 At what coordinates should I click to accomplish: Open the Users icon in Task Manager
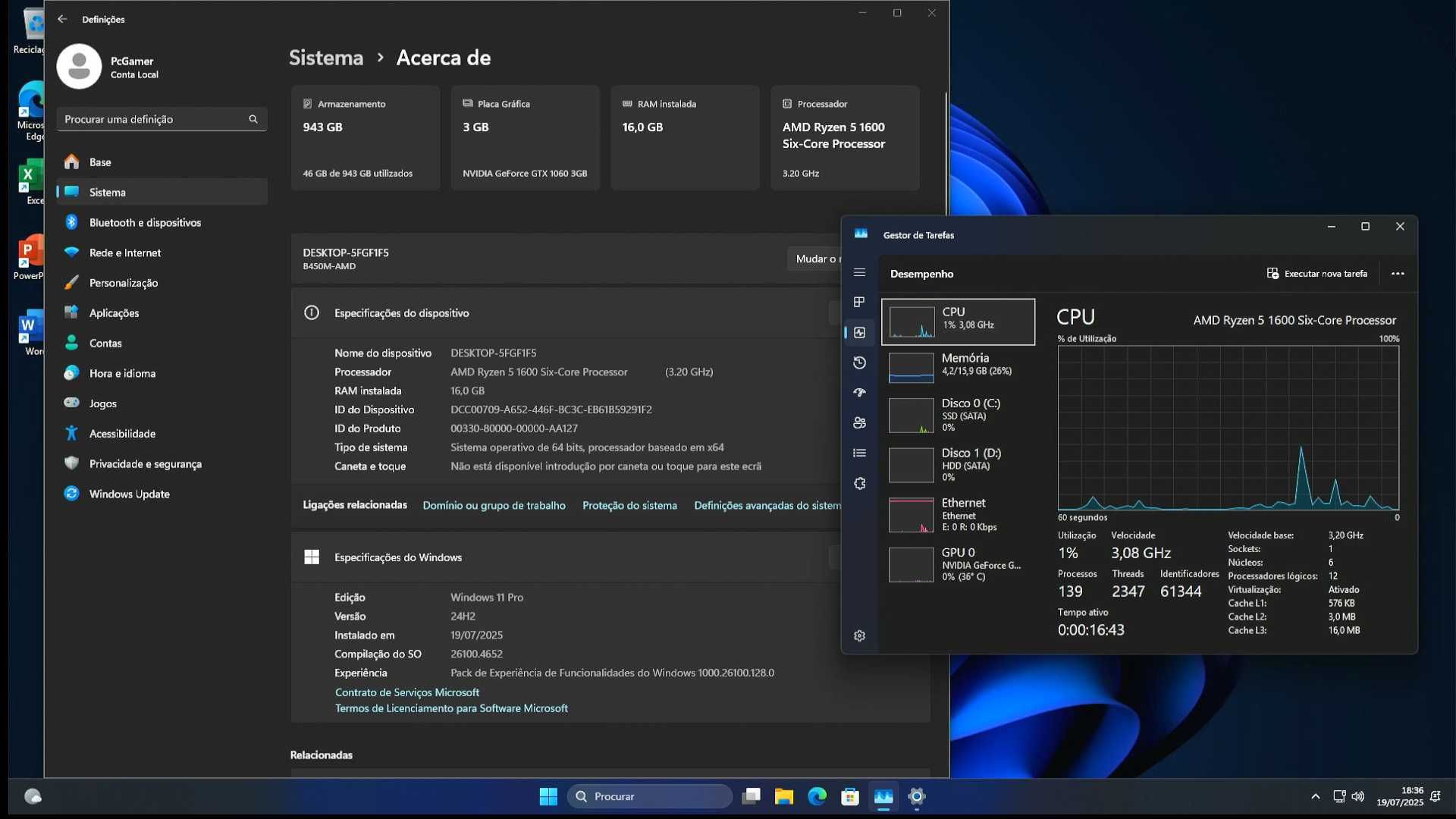coord(859,423)
